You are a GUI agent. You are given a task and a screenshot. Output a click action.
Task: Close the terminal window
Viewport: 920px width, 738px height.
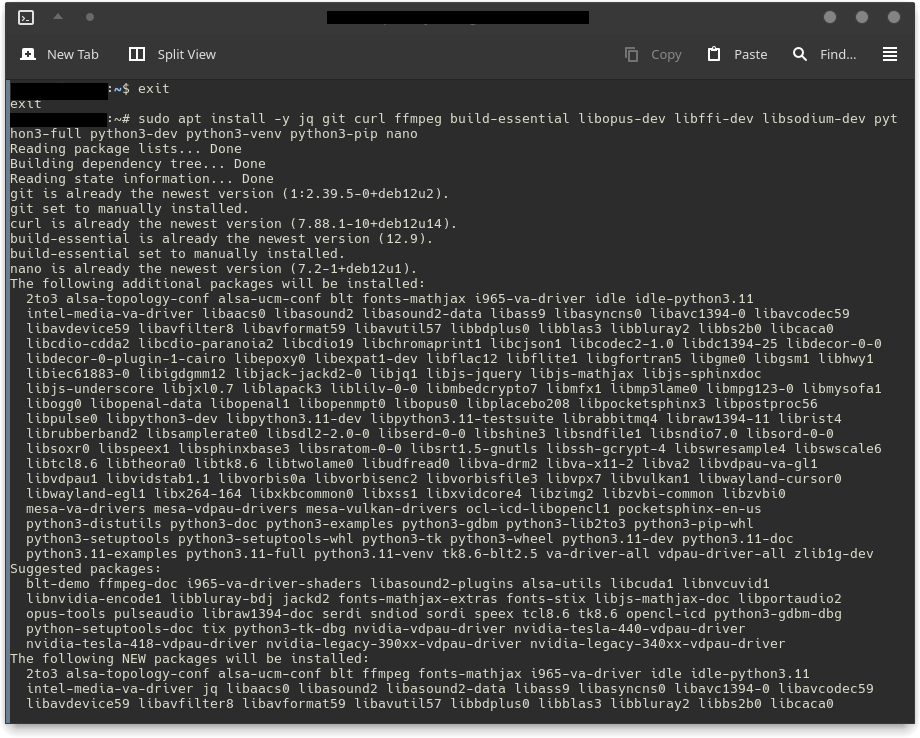[x=894, y=17]
